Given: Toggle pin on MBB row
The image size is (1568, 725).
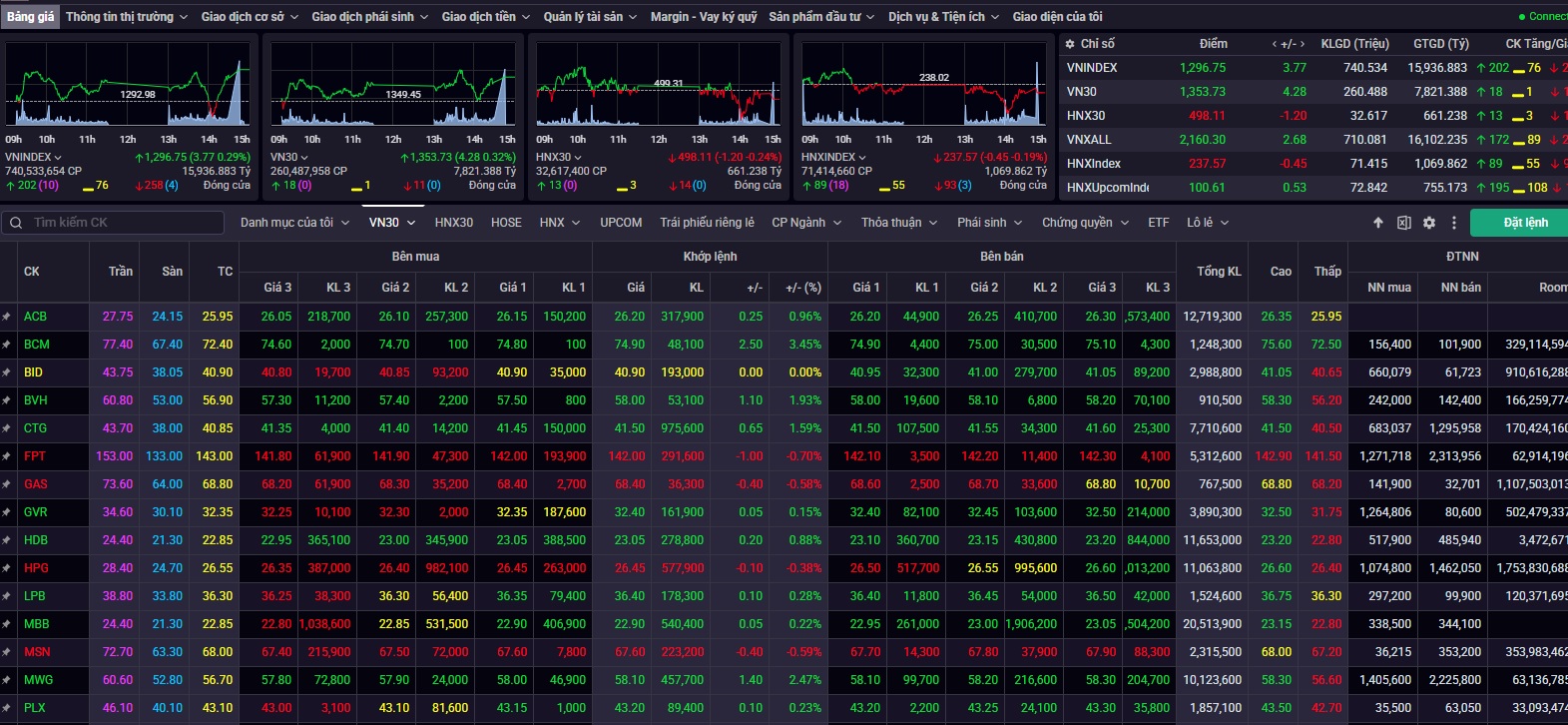Looking at the screenshot, I should point(7,624).
